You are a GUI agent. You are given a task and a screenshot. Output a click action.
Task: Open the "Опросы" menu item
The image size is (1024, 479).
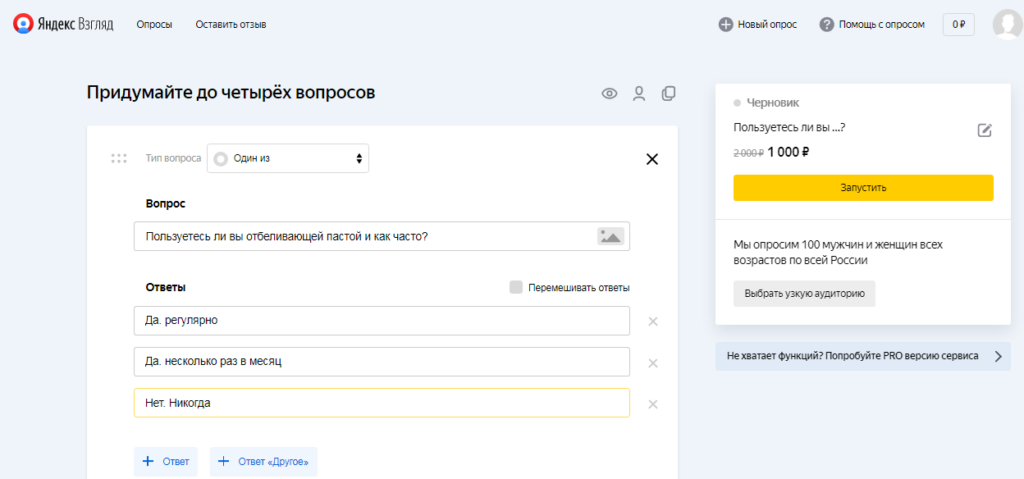click(x=154, y=24)
